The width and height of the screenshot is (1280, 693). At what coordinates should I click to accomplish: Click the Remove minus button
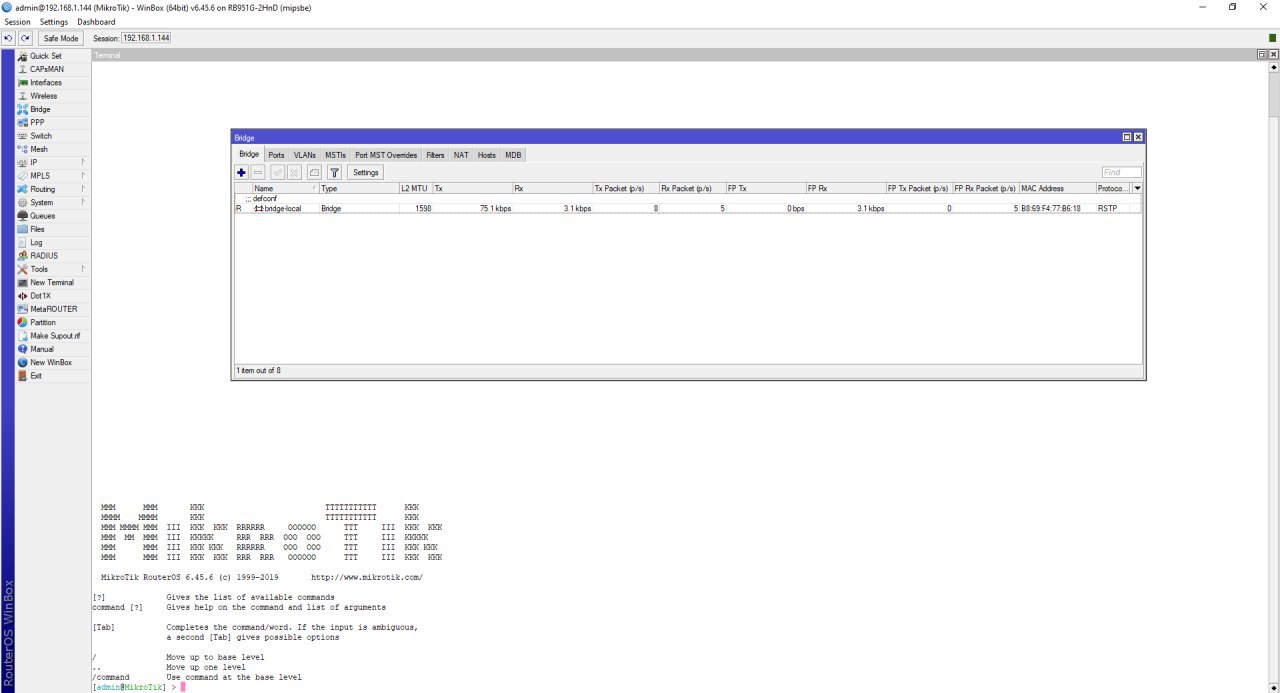pos(258,172)
